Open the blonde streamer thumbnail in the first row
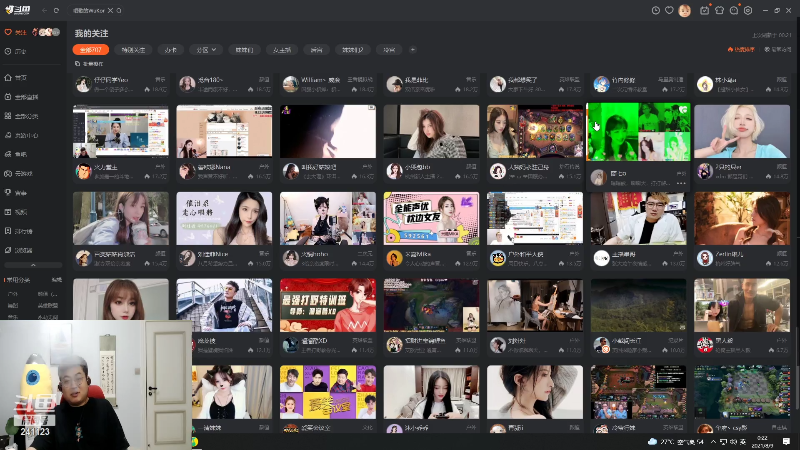The width and height of the screenshot is (800, 450). [742, 132]
